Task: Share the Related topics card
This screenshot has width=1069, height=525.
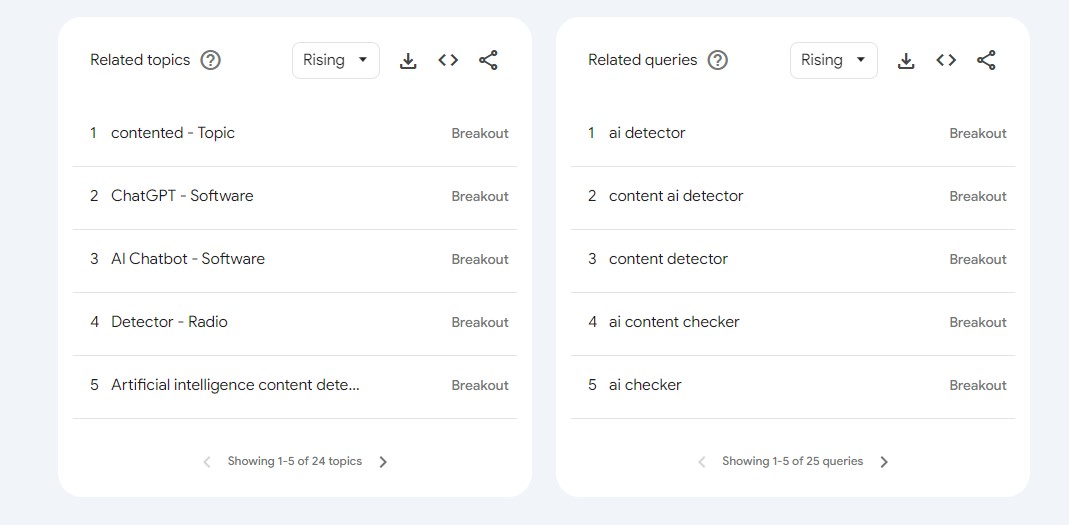Action: point(488,61)
